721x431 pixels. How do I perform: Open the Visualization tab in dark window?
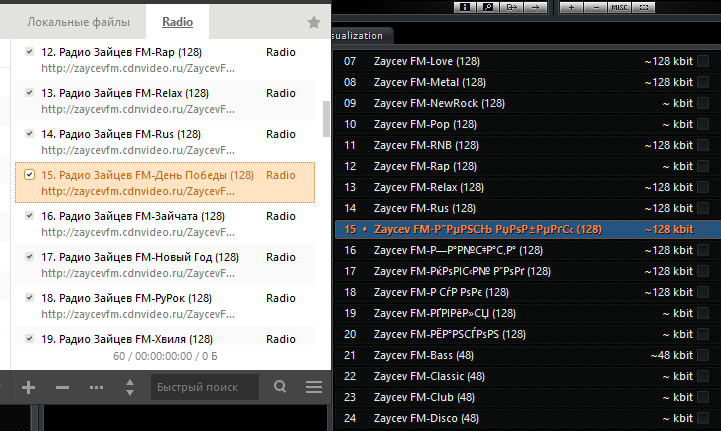point(362,36)
